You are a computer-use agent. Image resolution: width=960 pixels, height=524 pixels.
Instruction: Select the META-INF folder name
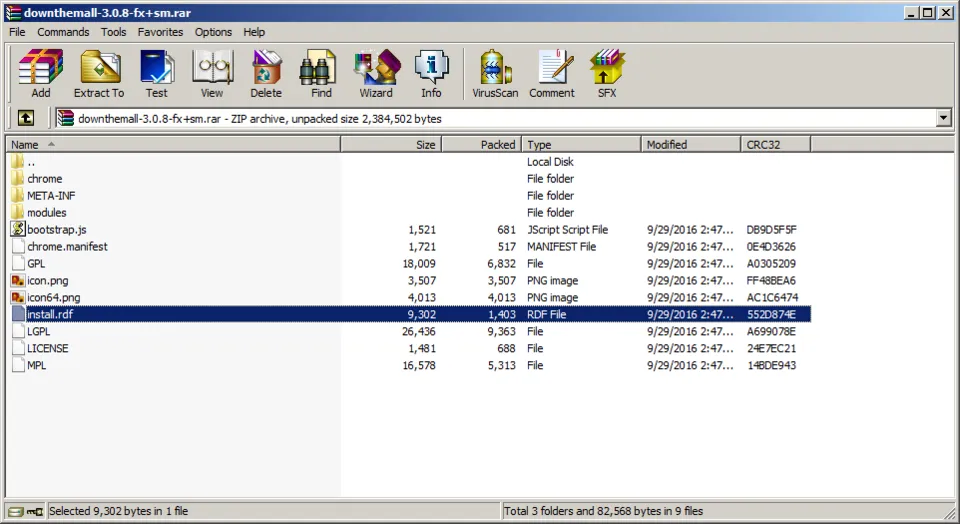click(51, 196)
